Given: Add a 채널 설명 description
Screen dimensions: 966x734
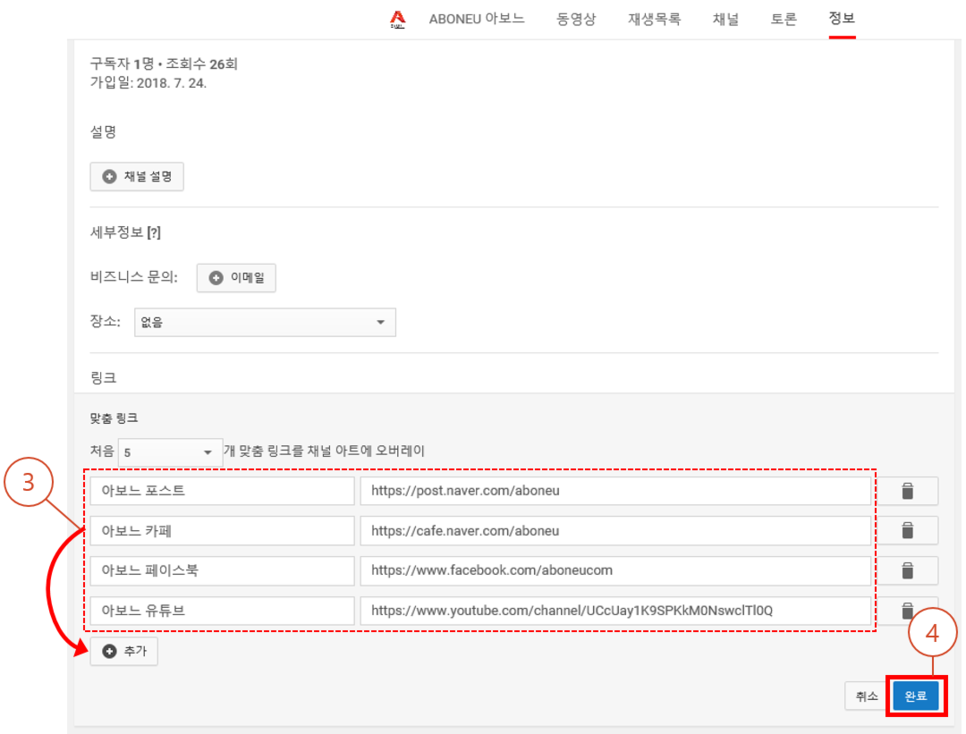Looking at the screenshot, I should (x=137, y=177).
